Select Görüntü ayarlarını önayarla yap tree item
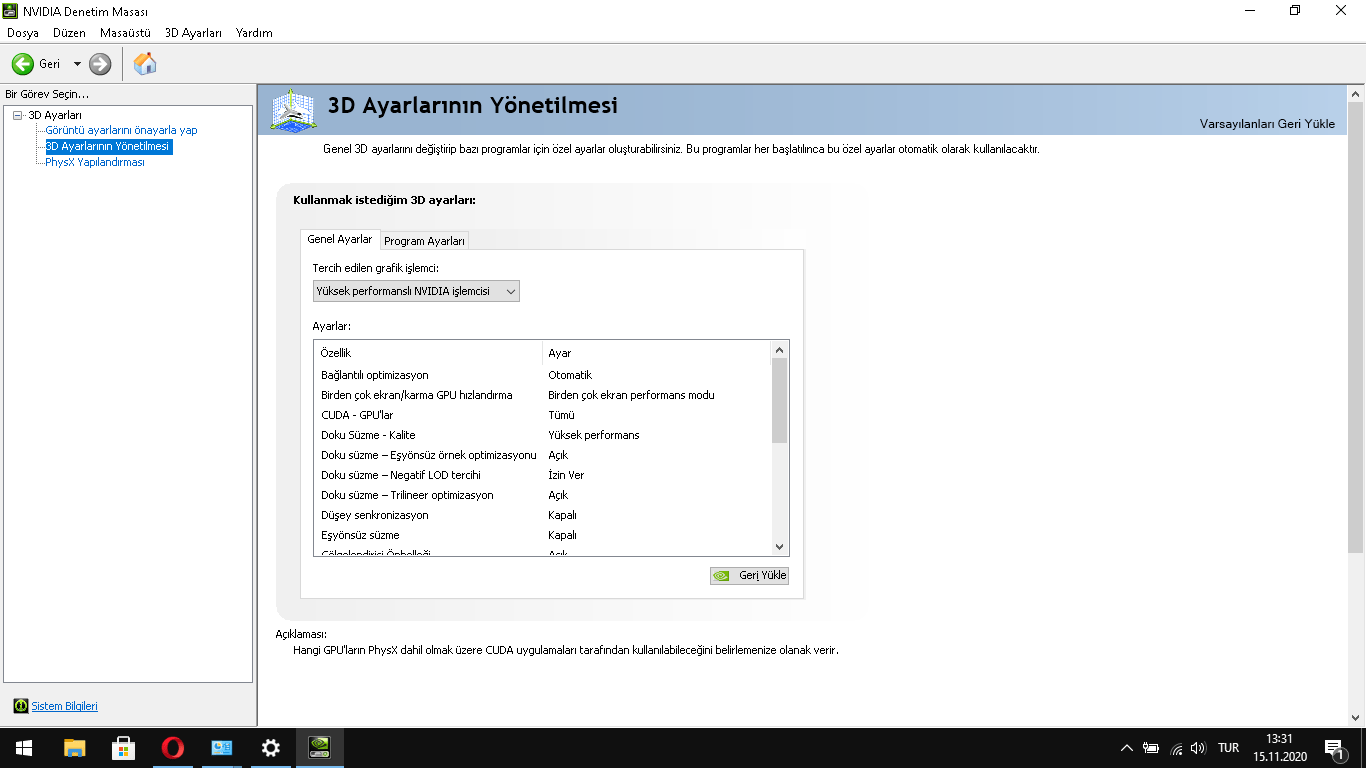1366x768 pixels. coord(121,130)
